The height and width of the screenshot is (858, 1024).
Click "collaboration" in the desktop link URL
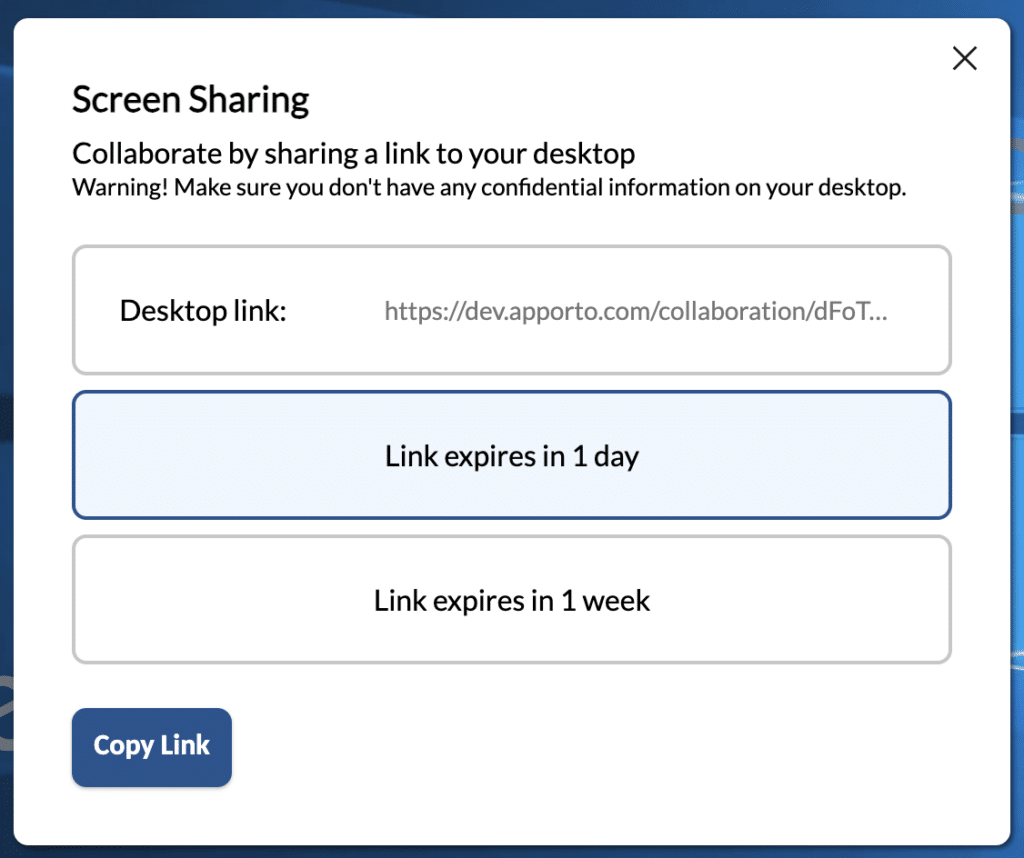pyautogui.click(x=729, y=311)
